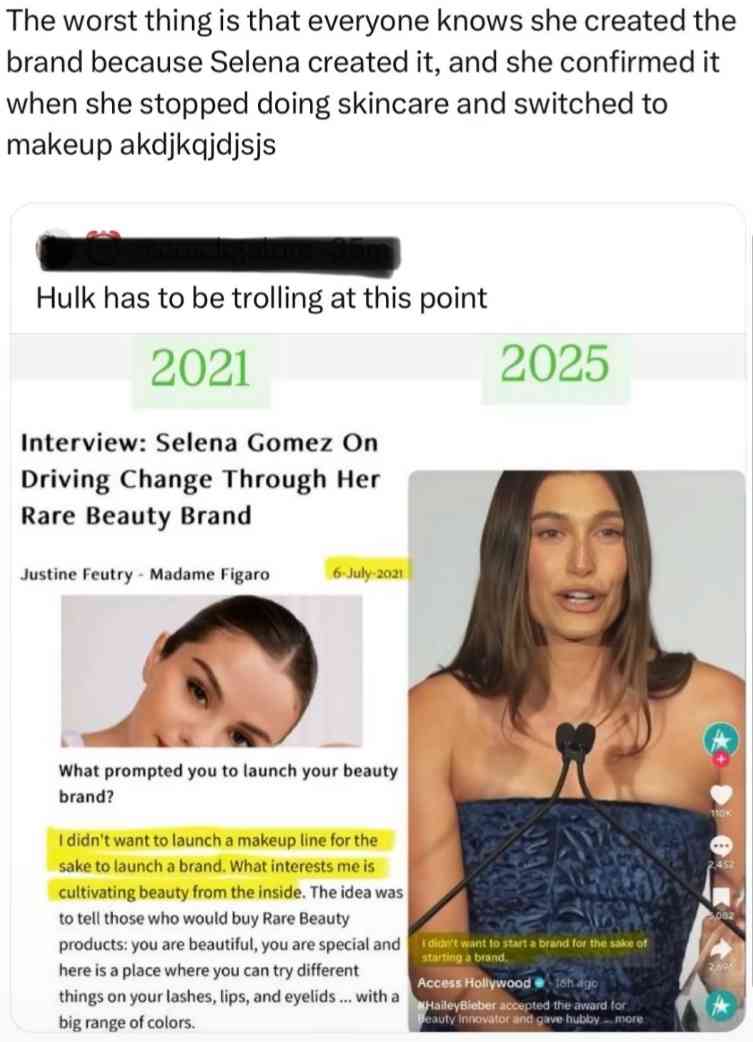The width and height of the screenshot is (753, 1042).
Task: Click the Selena Gomez interview headline
Action: tap(200, 478)
